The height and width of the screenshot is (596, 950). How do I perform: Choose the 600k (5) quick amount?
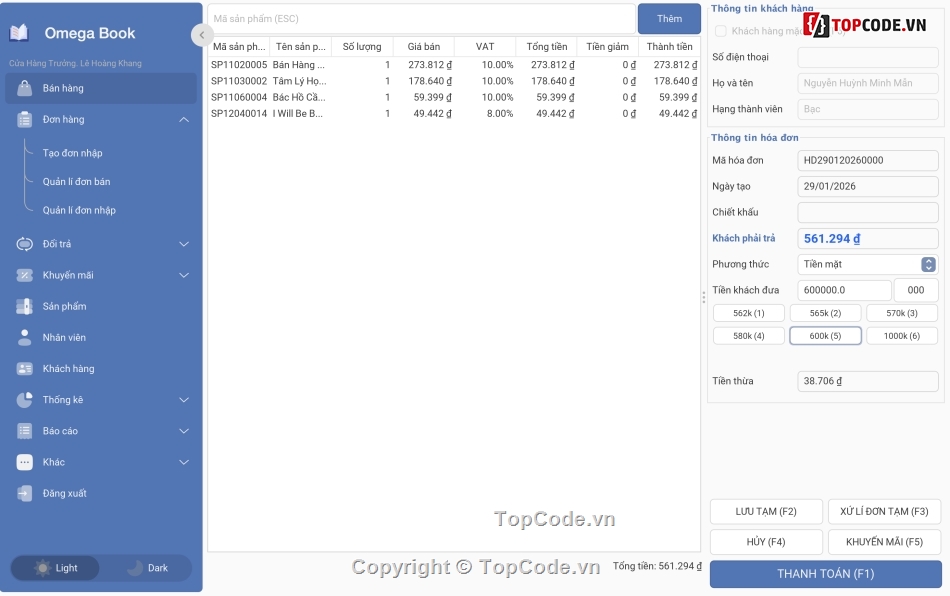[825, 336]
